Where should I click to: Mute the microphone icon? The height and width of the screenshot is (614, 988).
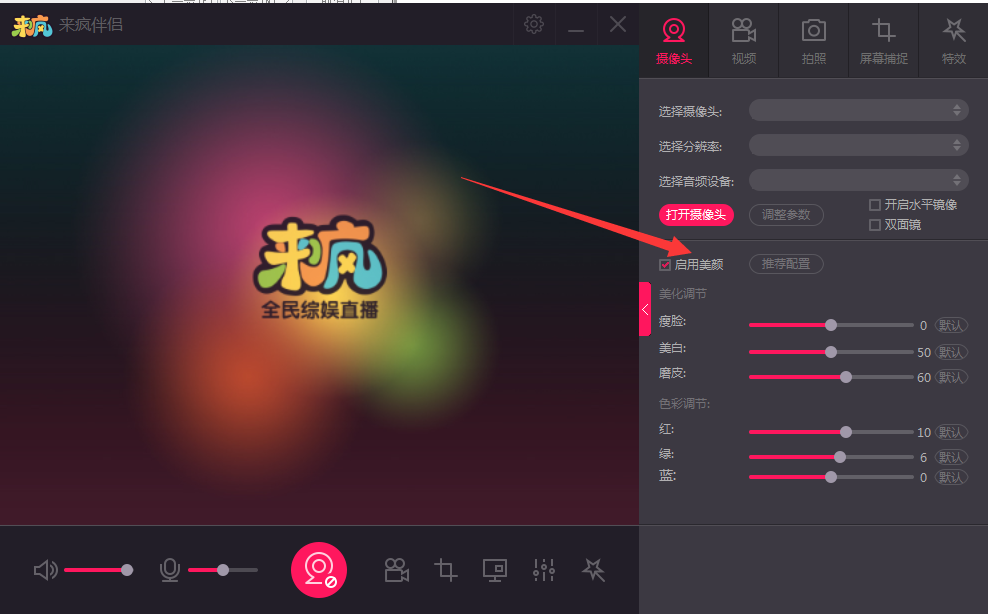[169, 571]
